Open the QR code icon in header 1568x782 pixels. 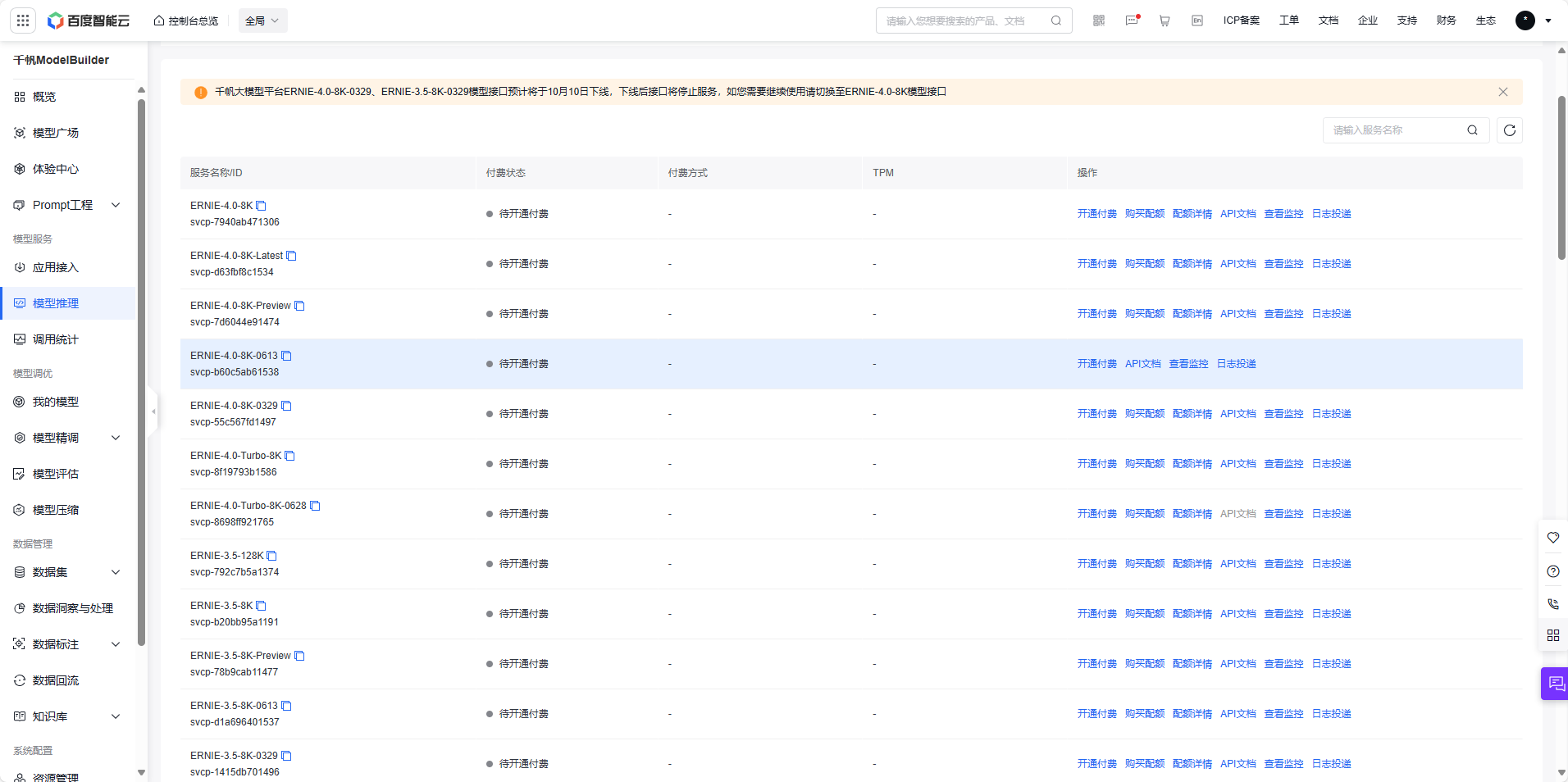1099,20
